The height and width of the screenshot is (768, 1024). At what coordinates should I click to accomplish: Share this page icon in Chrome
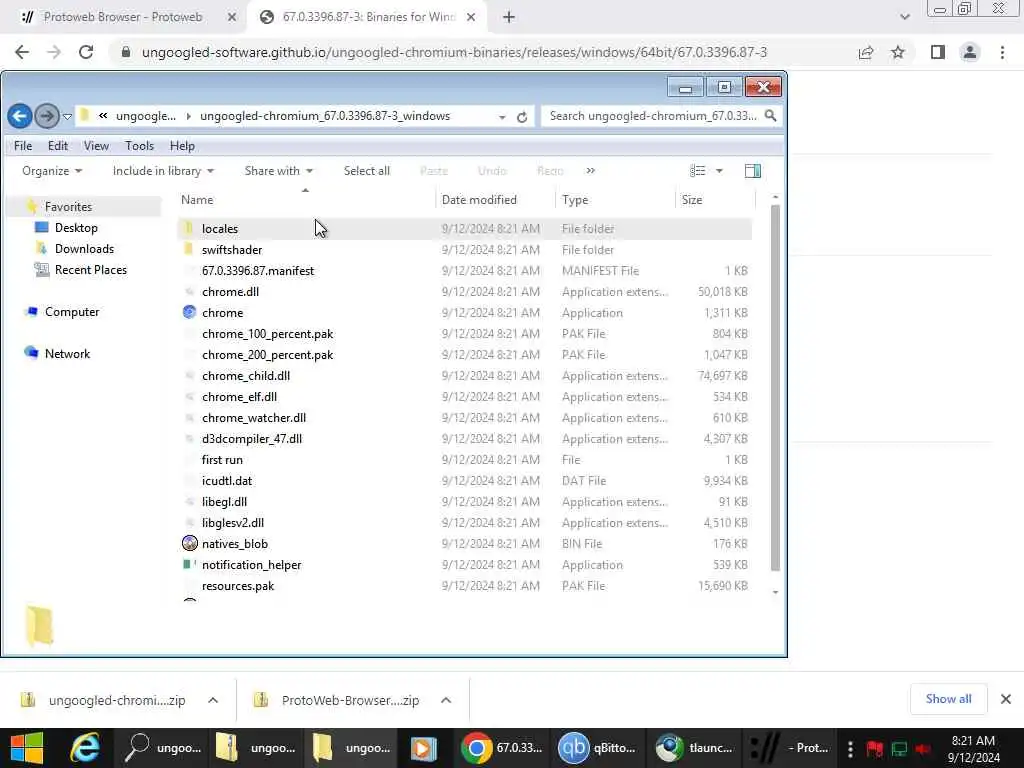(x=866, y=52)
